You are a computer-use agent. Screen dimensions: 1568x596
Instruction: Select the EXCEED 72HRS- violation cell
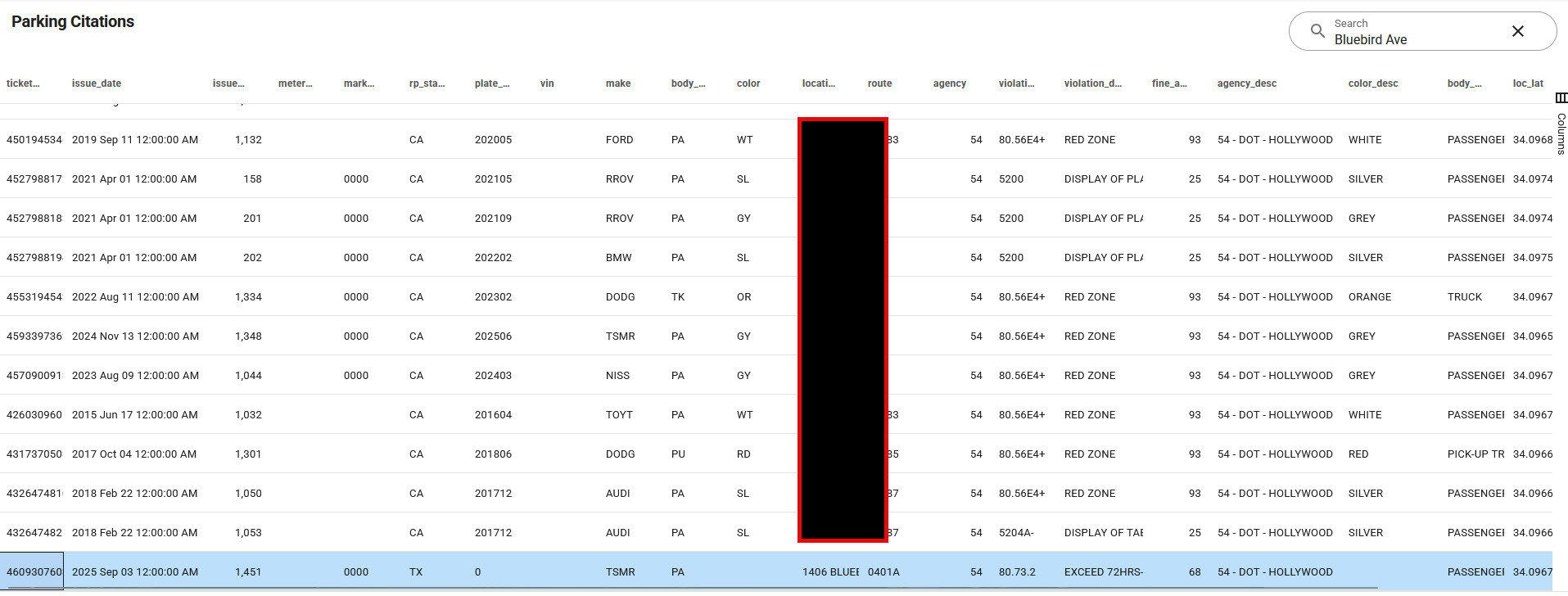[1103, 572]
